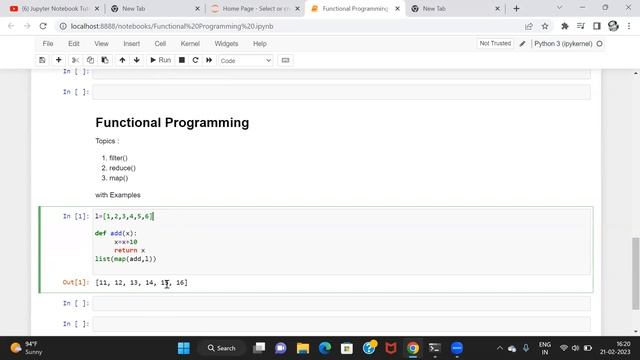Open Google Chrome from the taskbar
This screenshot has width=640, height=360.
pos(413,348)
